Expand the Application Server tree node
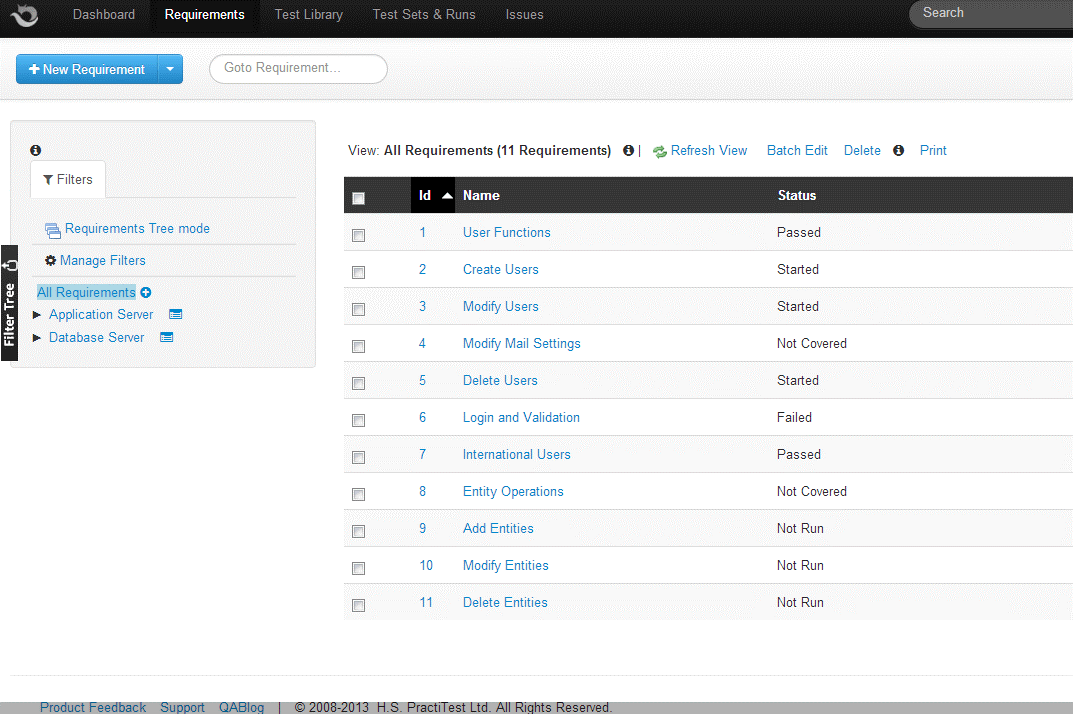Image resolution: width=1073 pixels, height=714 pixels. click(38, 315)
